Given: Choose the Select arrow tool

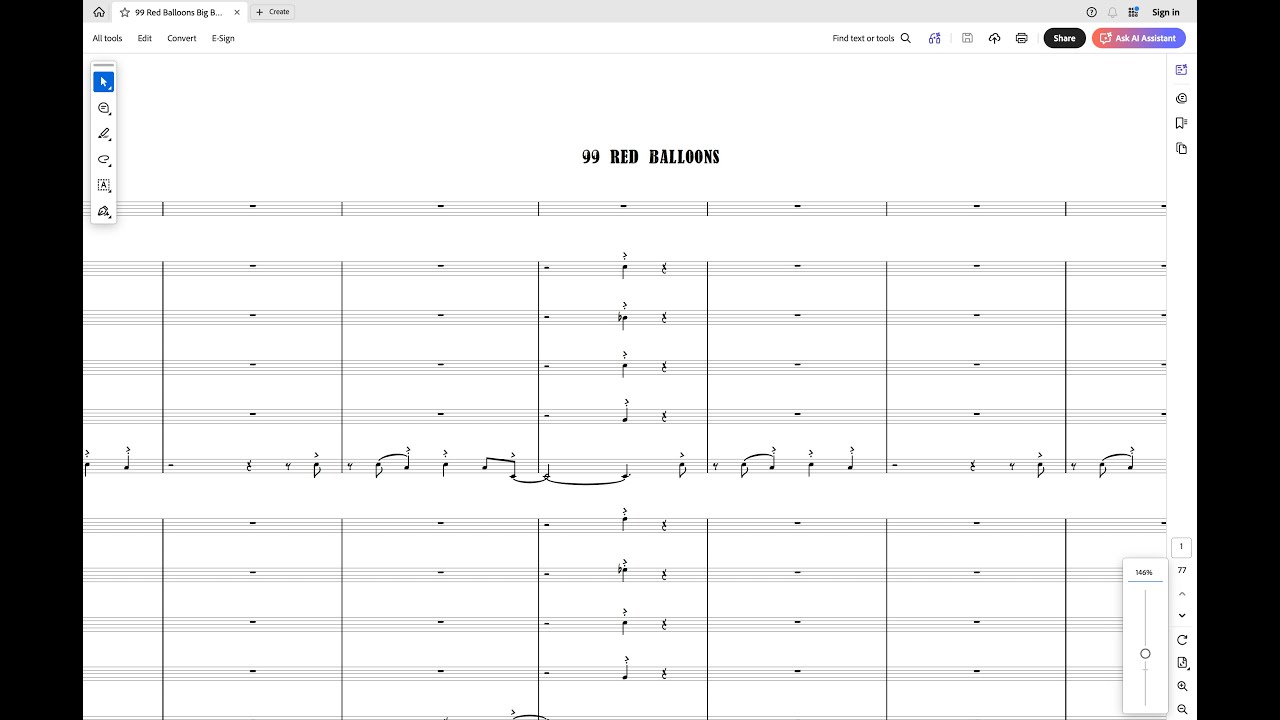Looking at the screenshot, I should (103, 82).
